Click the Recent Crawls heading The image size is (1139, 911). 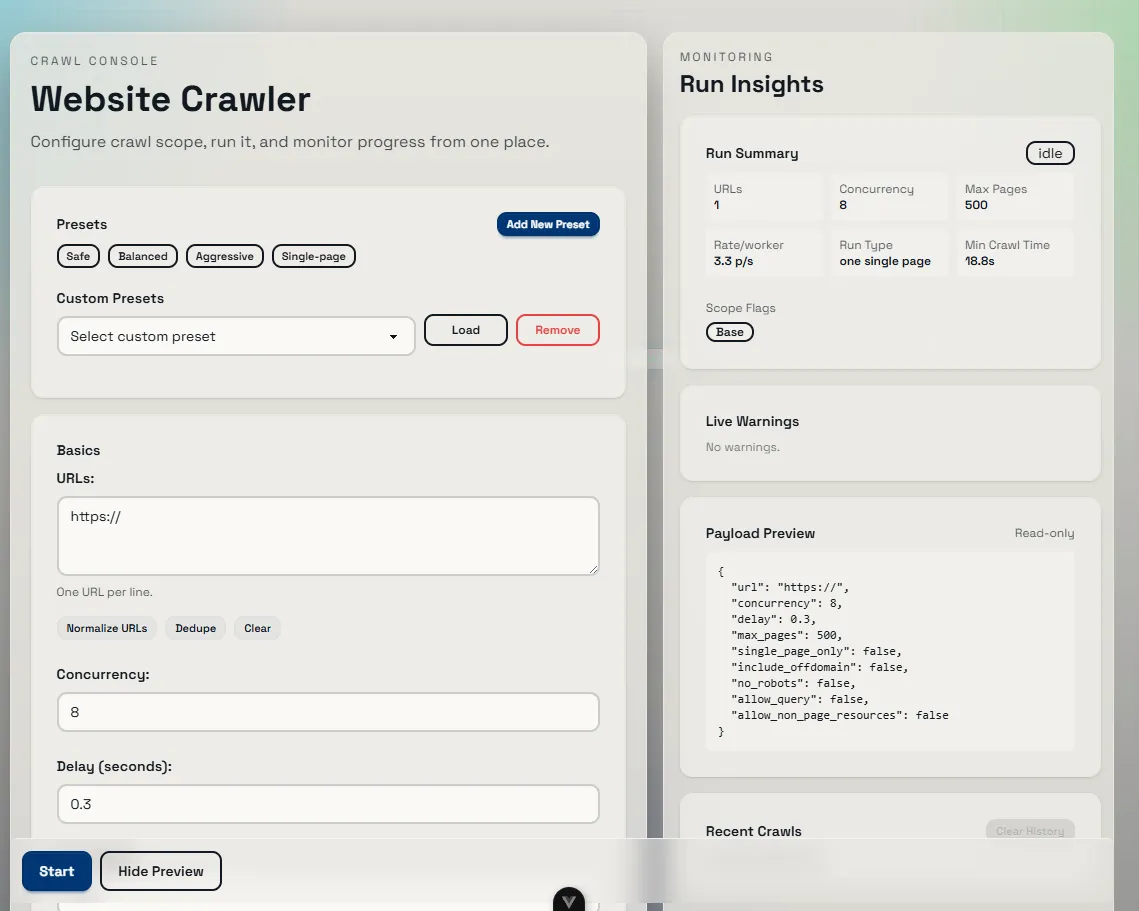[x=753, y=831]
